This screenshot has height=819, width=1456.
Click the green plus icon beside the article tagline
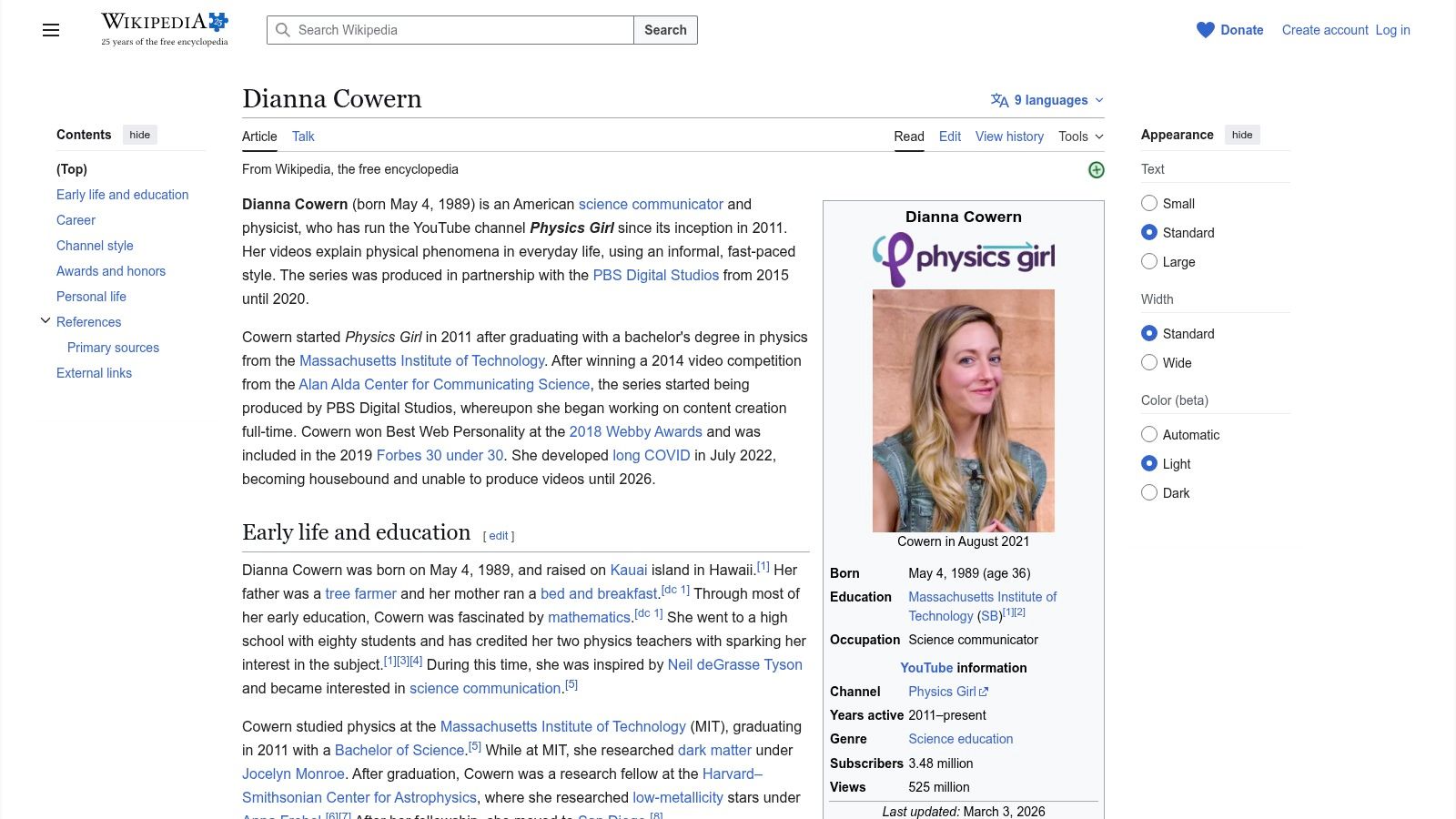(1097, 170)
